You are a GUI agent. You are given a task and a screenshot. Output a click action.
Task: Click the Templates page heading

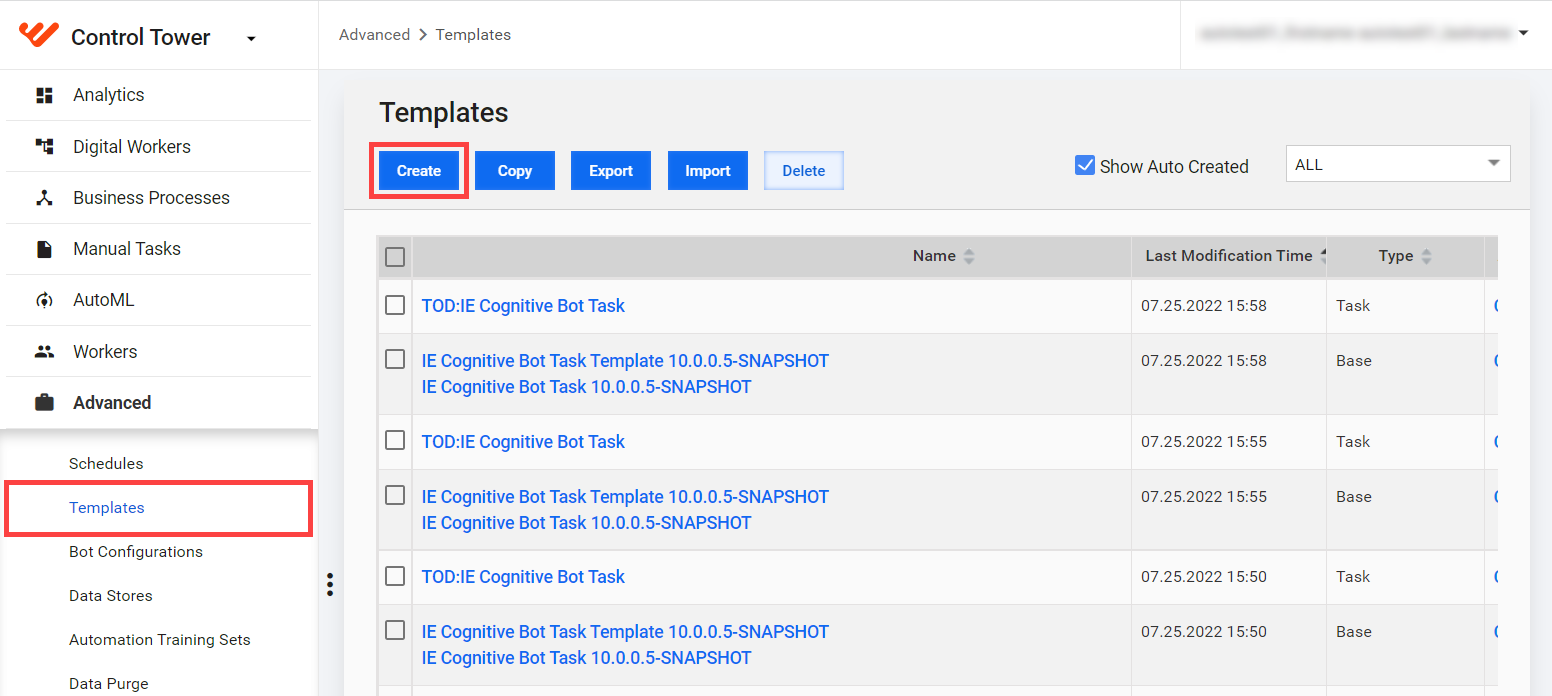[x=444, y=113]
